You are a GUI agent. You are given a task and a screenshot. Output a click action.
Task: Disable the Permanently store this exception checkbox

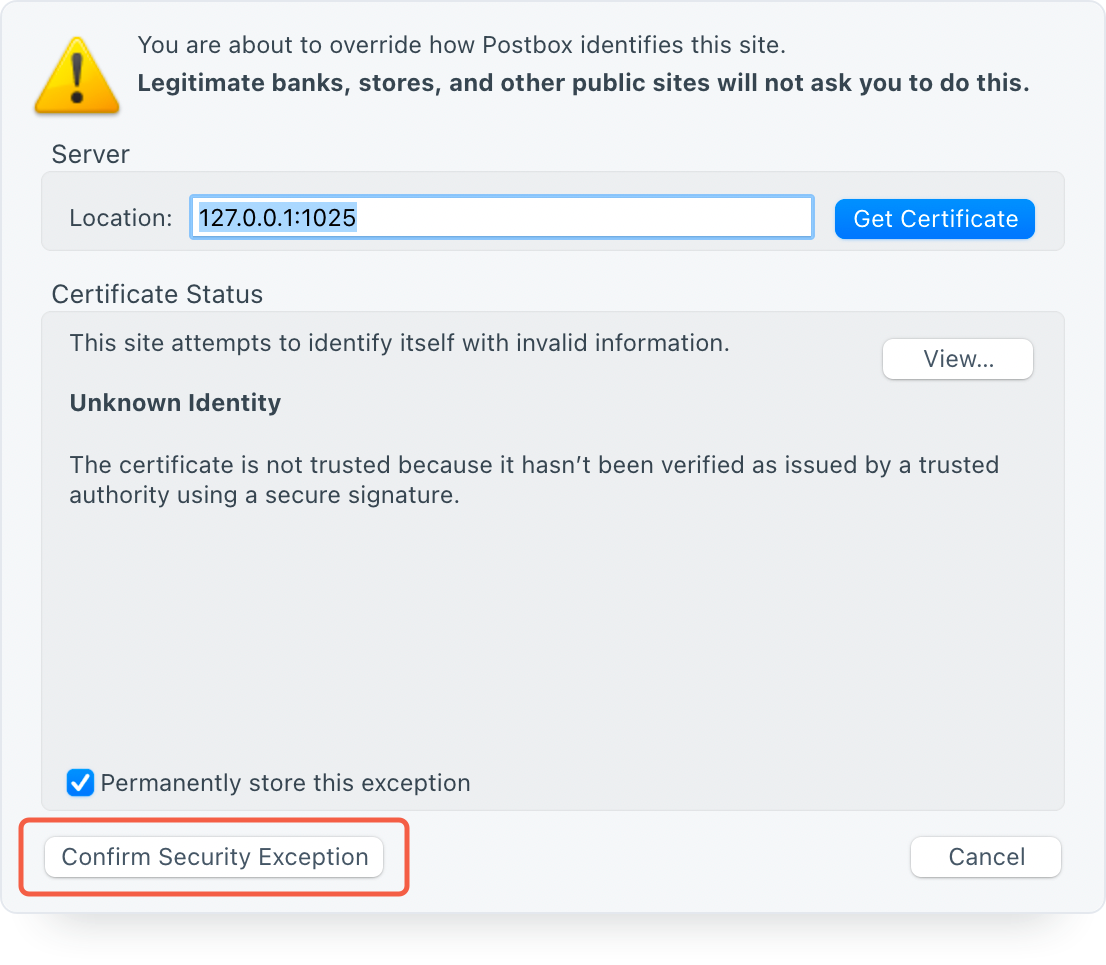point(80,783)
